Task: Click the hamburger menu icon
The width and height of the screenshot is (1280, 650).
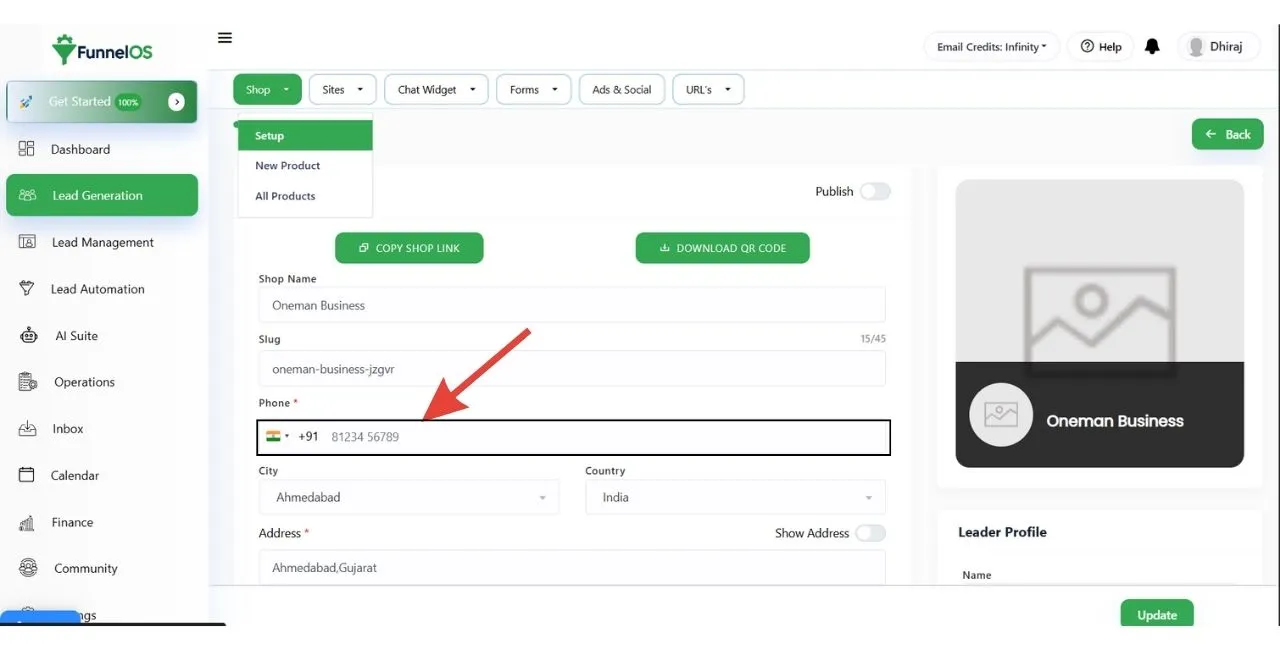Action: [225, 38]
